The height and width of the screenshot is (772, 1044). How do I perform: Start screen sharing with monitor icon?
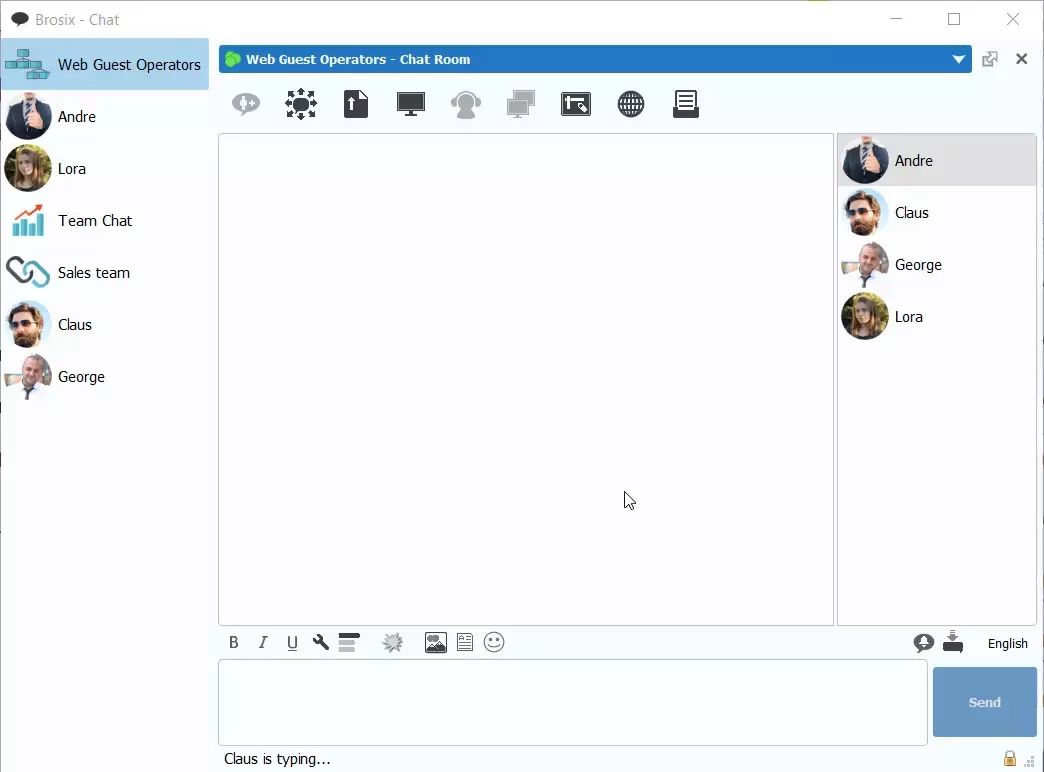coord(411,104)
